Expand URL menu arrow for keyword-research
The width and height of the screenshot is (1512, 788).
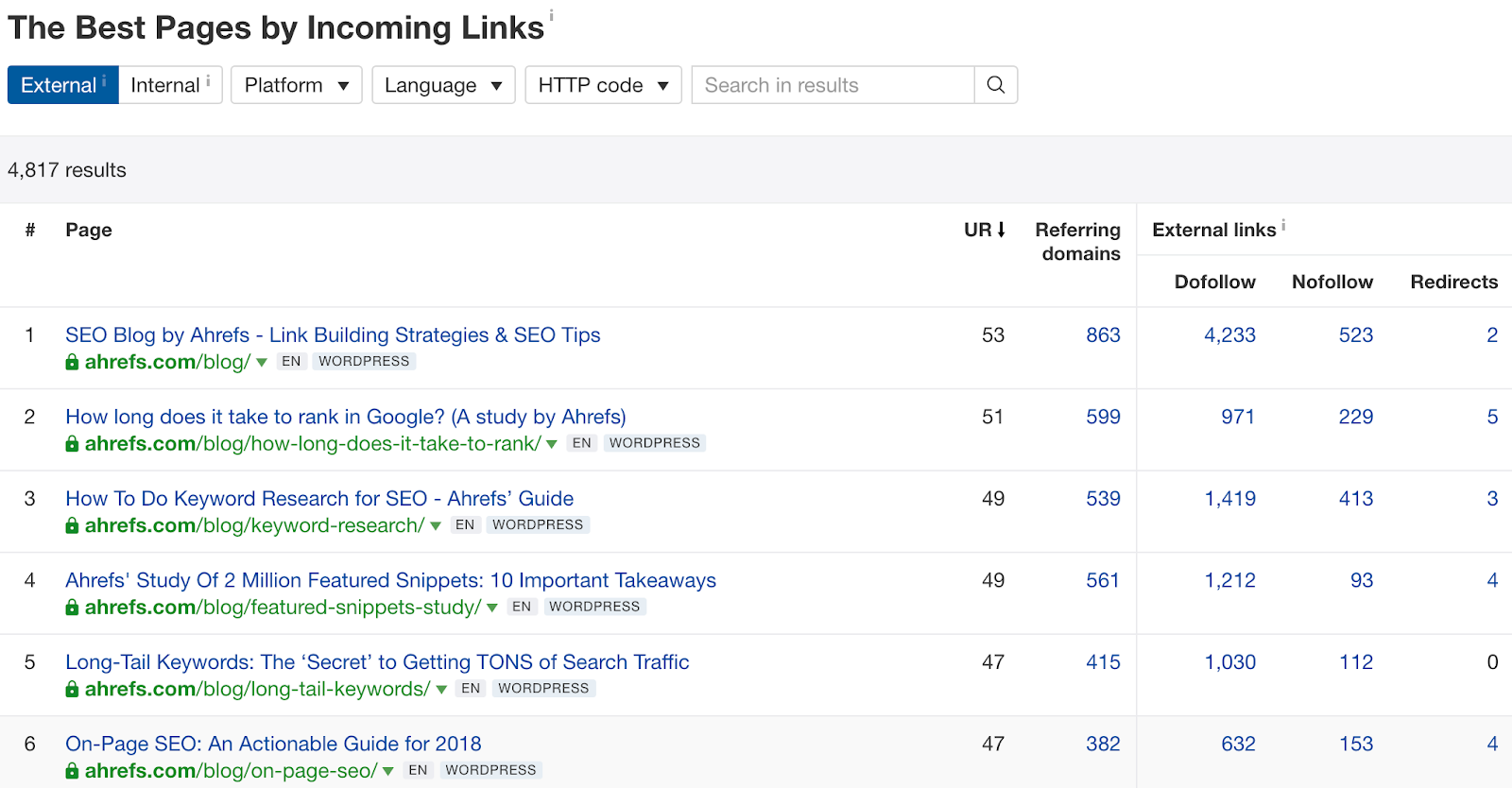(x=436, y=526)
